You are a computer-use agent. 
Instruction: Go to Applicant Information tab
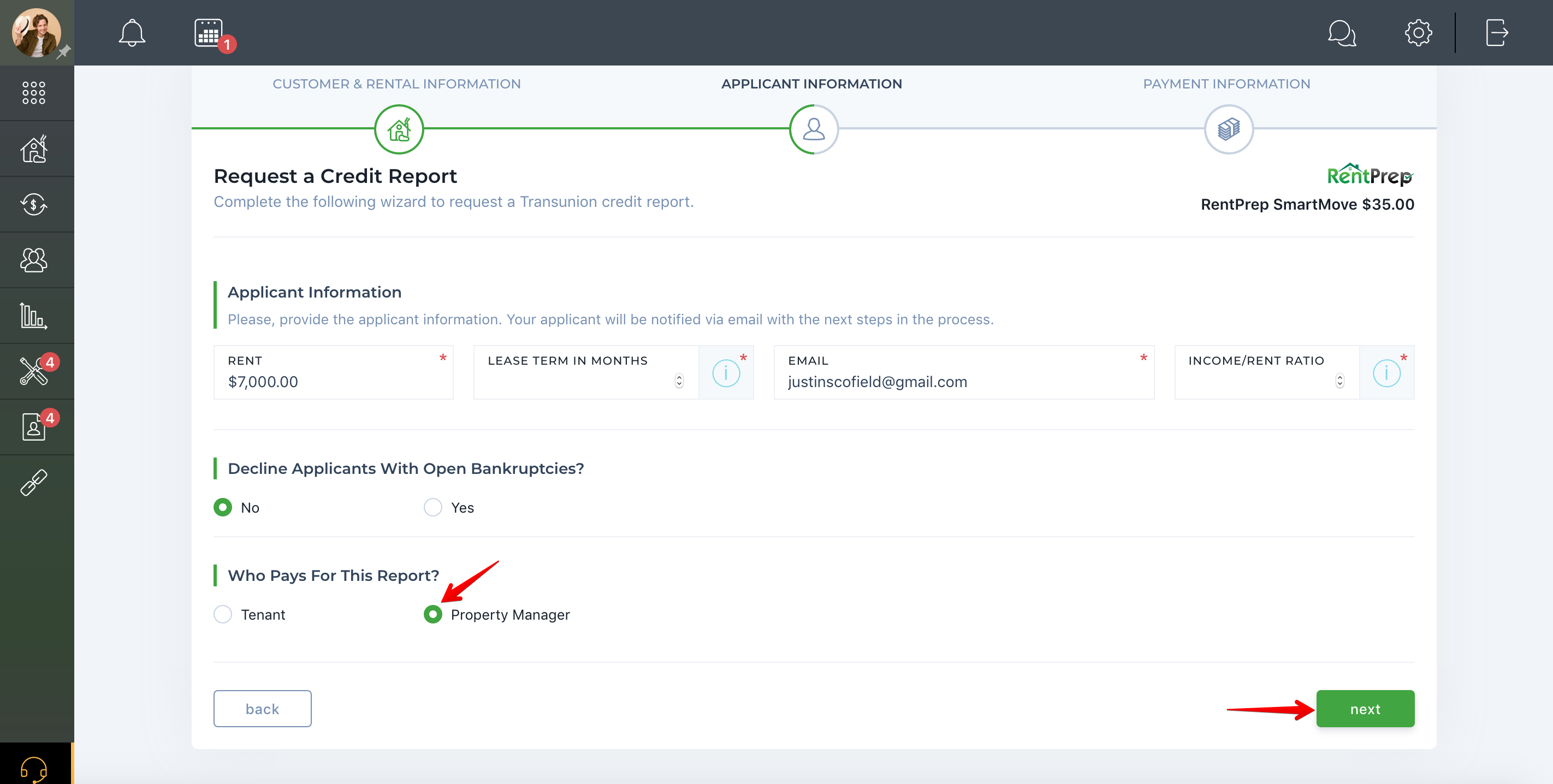pyautogui.click(x=811, y=84)
